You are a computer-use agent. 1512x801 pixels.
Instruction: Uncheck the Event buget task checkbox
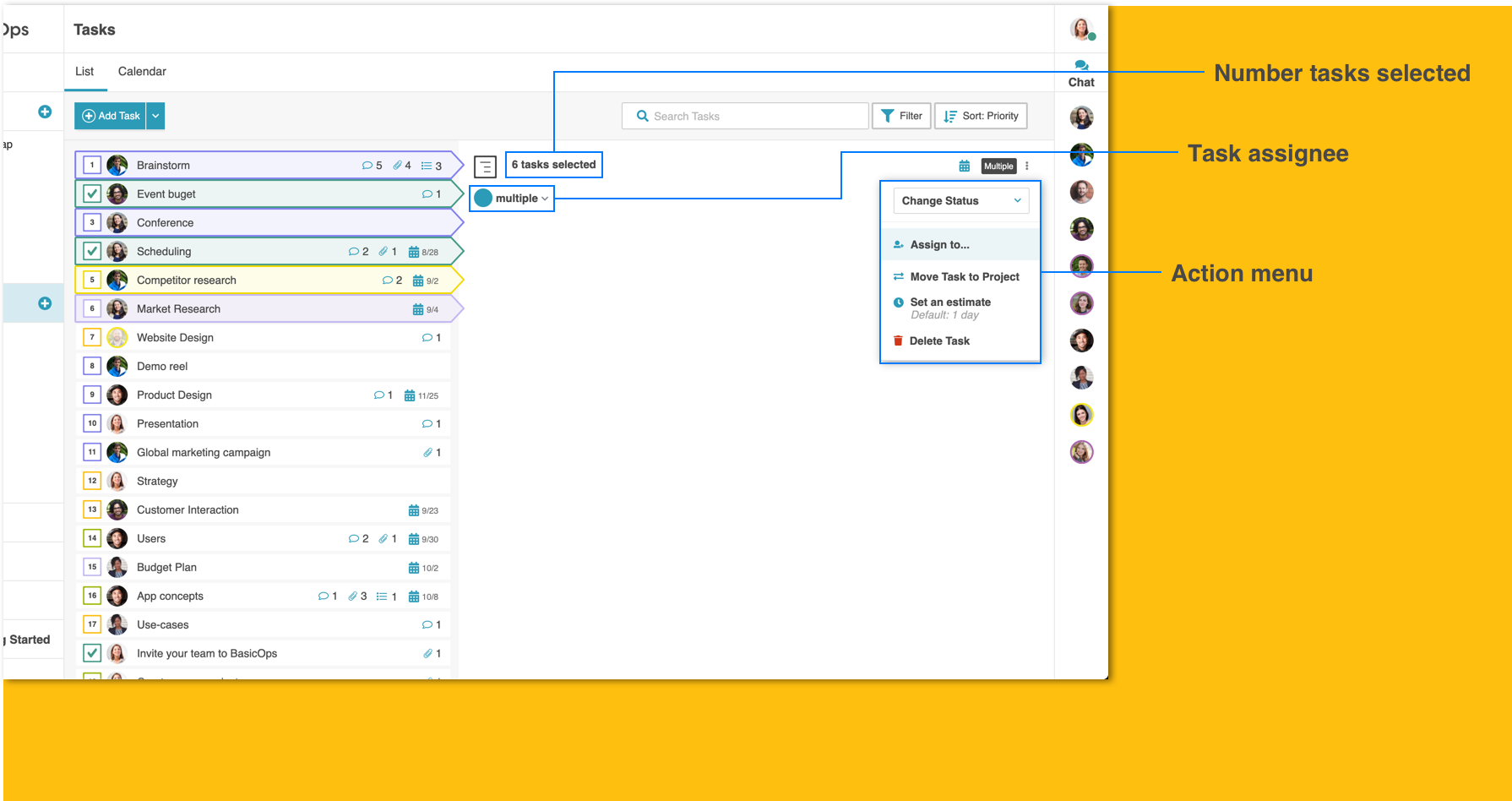93,193
